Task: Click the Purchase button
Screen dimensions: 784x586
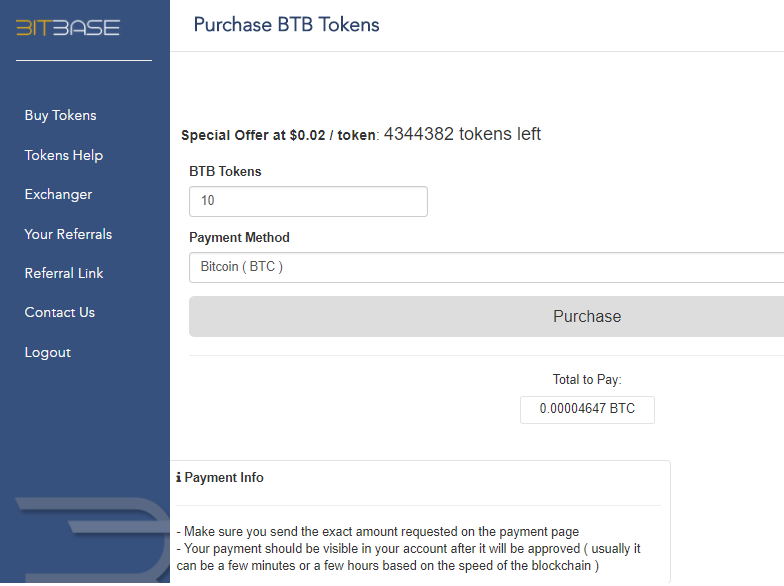Action: point(486,316)
